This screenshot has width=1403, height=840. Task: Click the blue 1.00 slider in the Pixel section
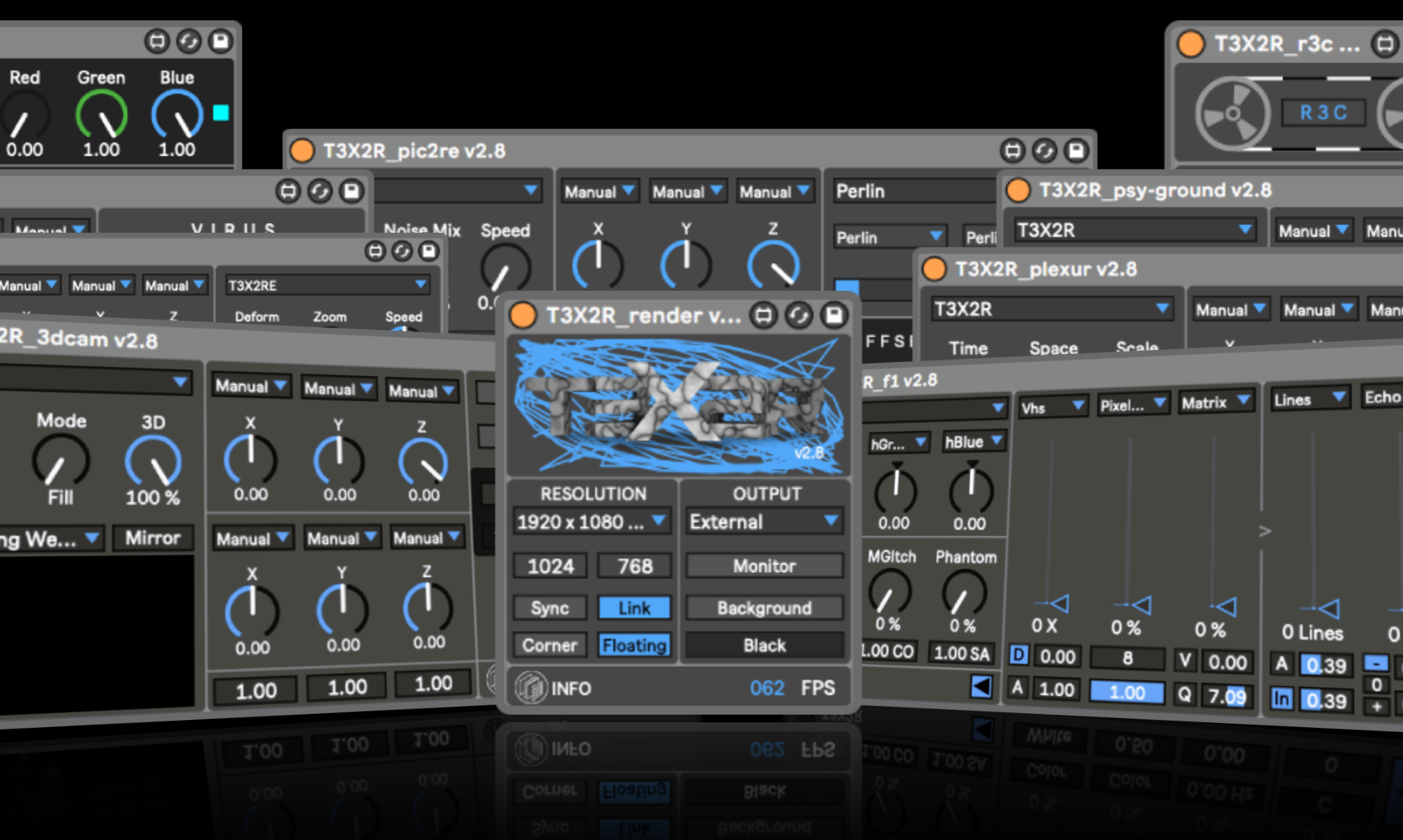point(1126,693)
